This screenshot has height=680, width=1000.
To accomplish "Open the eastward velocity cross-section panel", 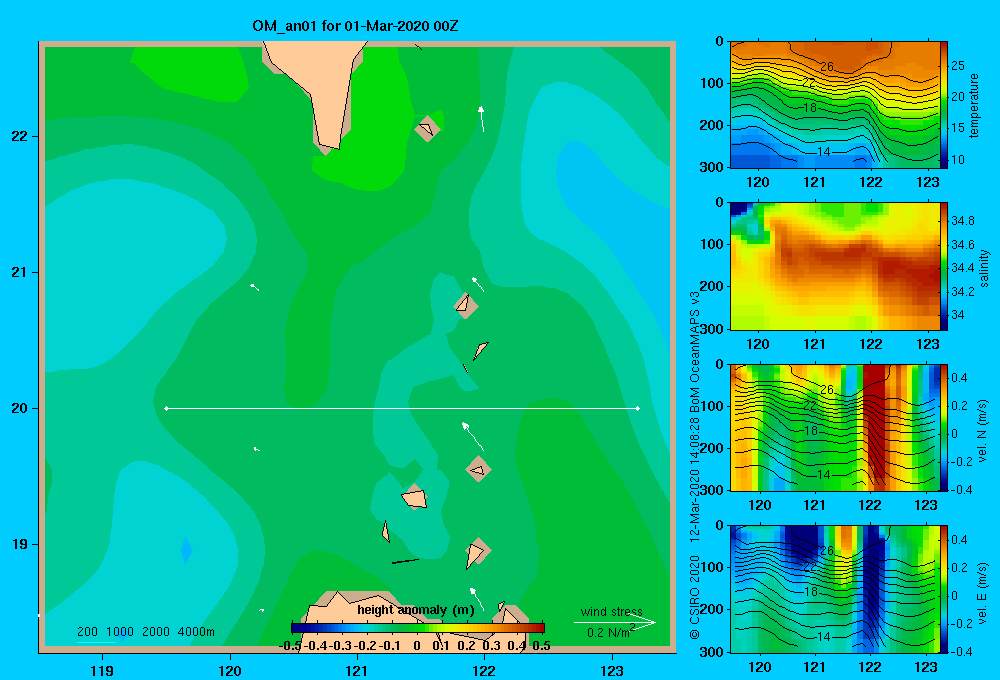I will (835, 589).
